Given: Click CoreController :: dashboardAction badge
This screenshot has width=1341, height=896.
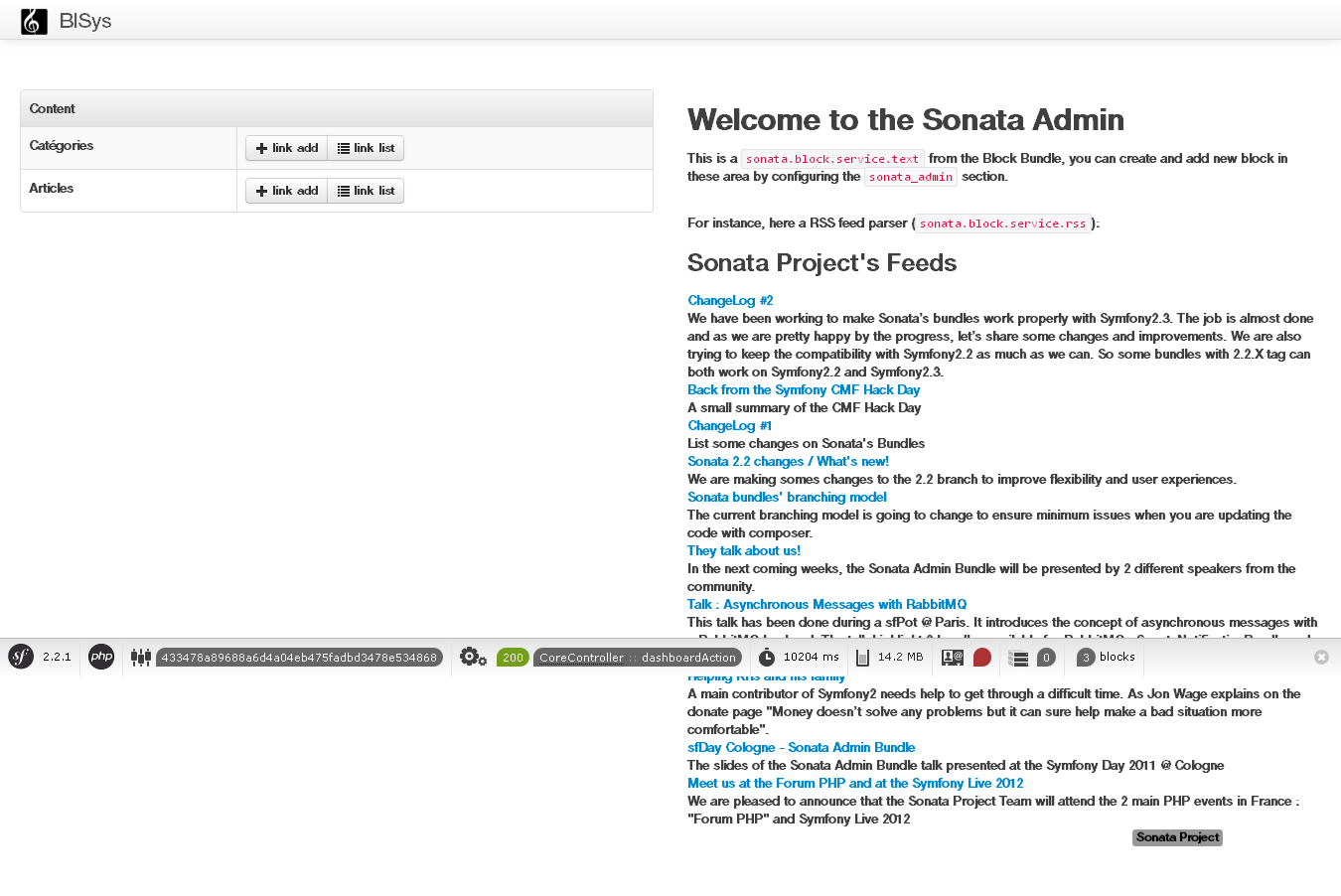Looking at the screenshot, I should 638,658.
